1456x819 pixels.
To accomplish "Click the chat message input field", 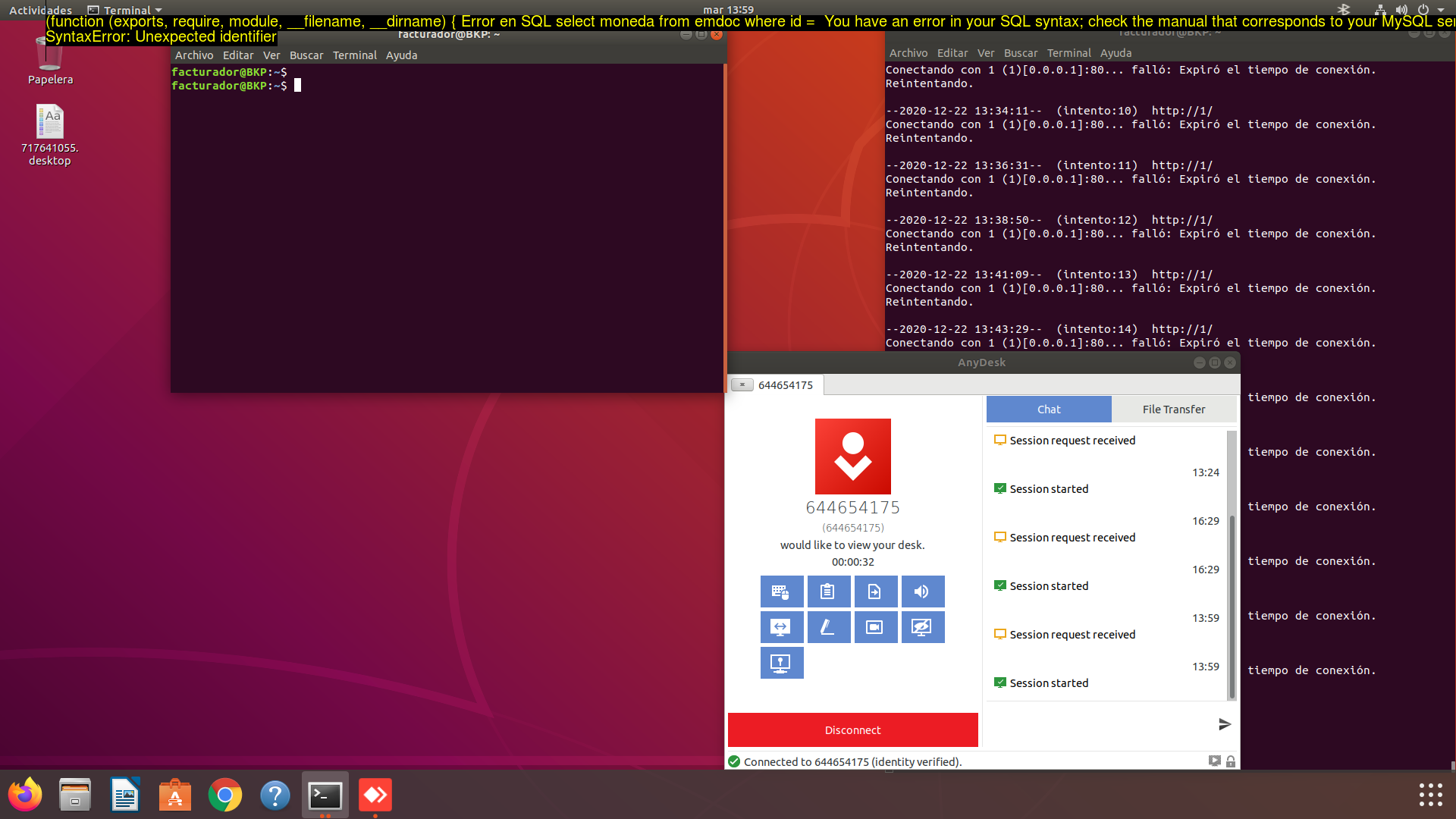I will tap(1100, 724).
